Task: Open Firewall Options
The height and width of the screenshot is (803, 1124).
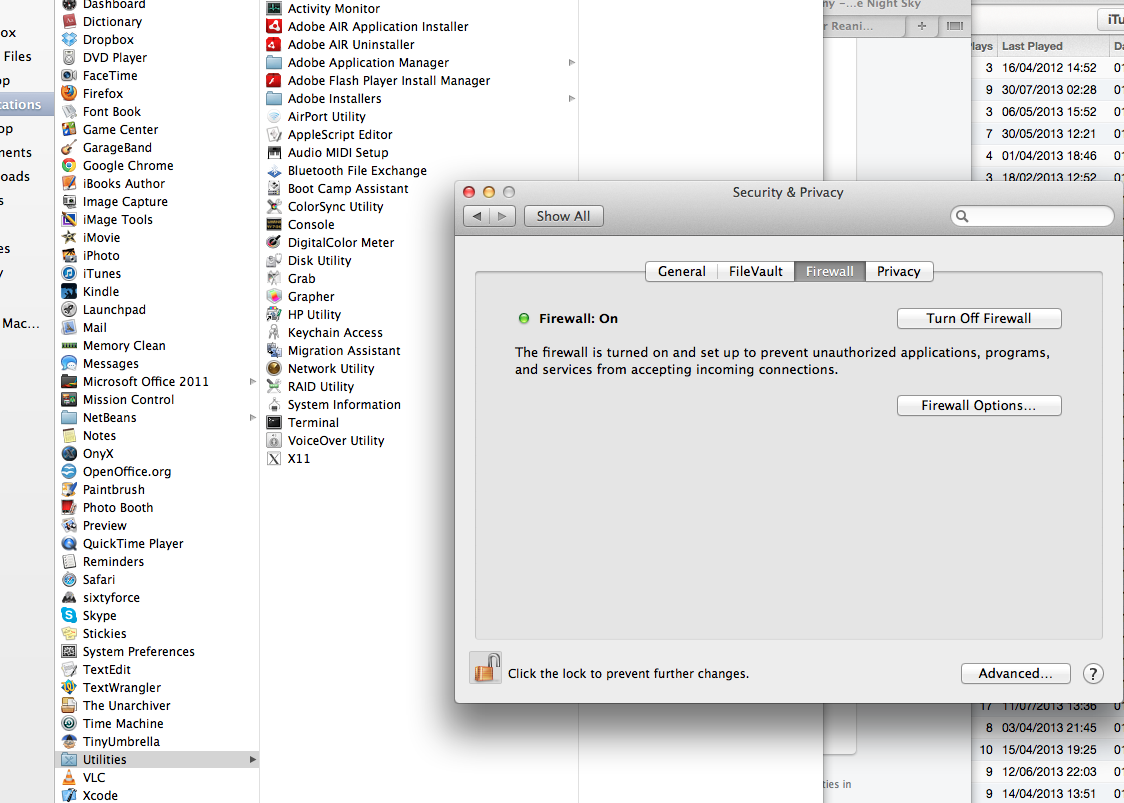Action: click(x=978, y=405)
